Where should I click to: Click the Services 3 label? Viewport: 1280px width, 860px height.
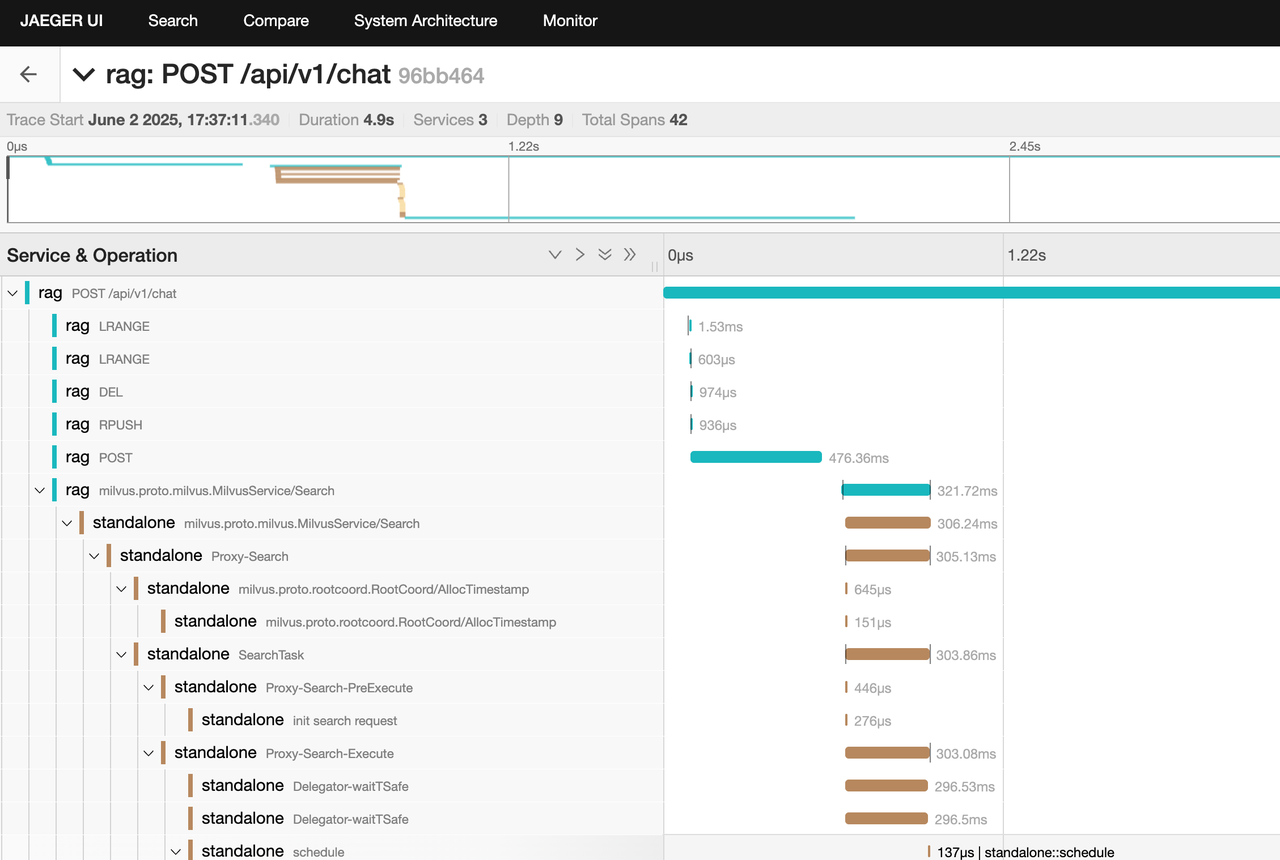450,120
